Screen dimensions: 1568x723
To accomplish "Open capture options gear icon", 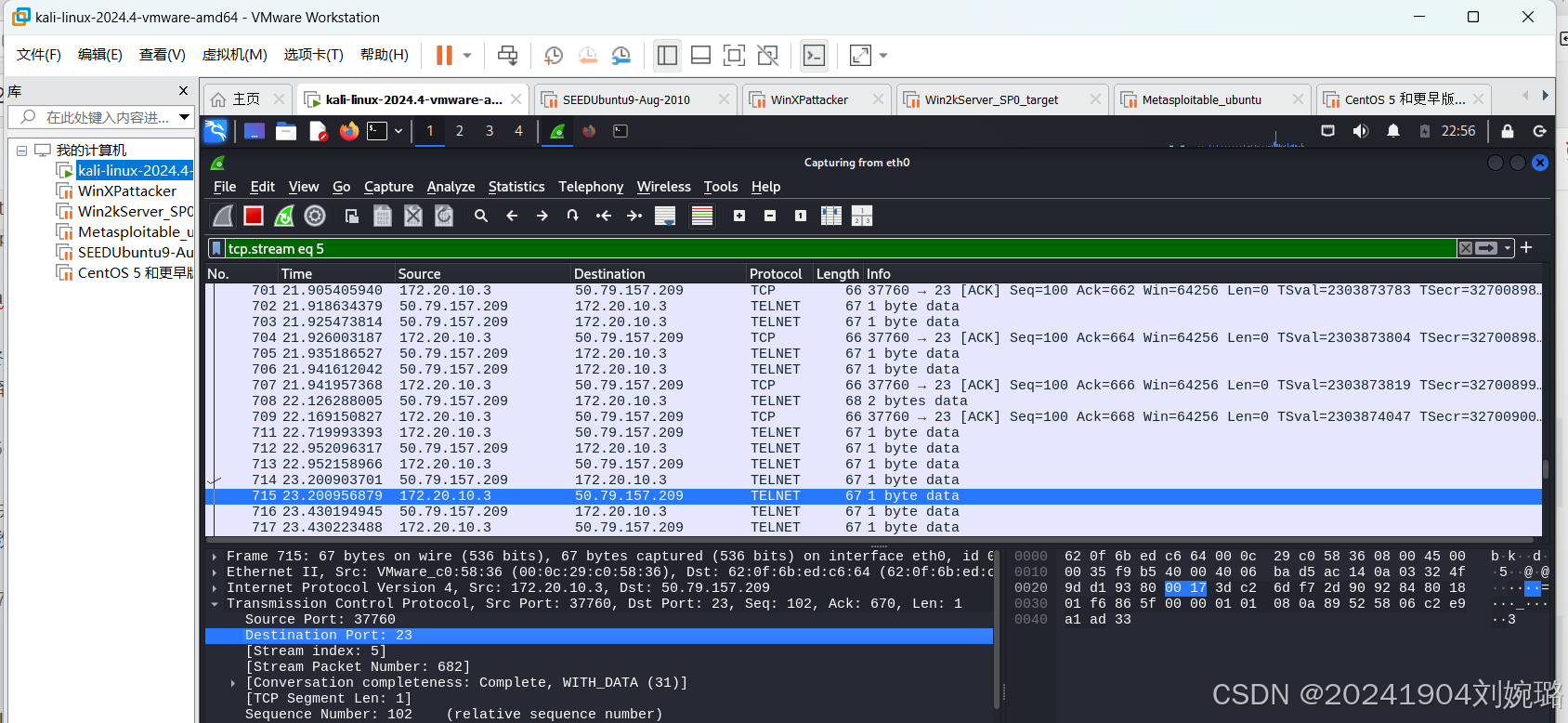I will point(316,216).
